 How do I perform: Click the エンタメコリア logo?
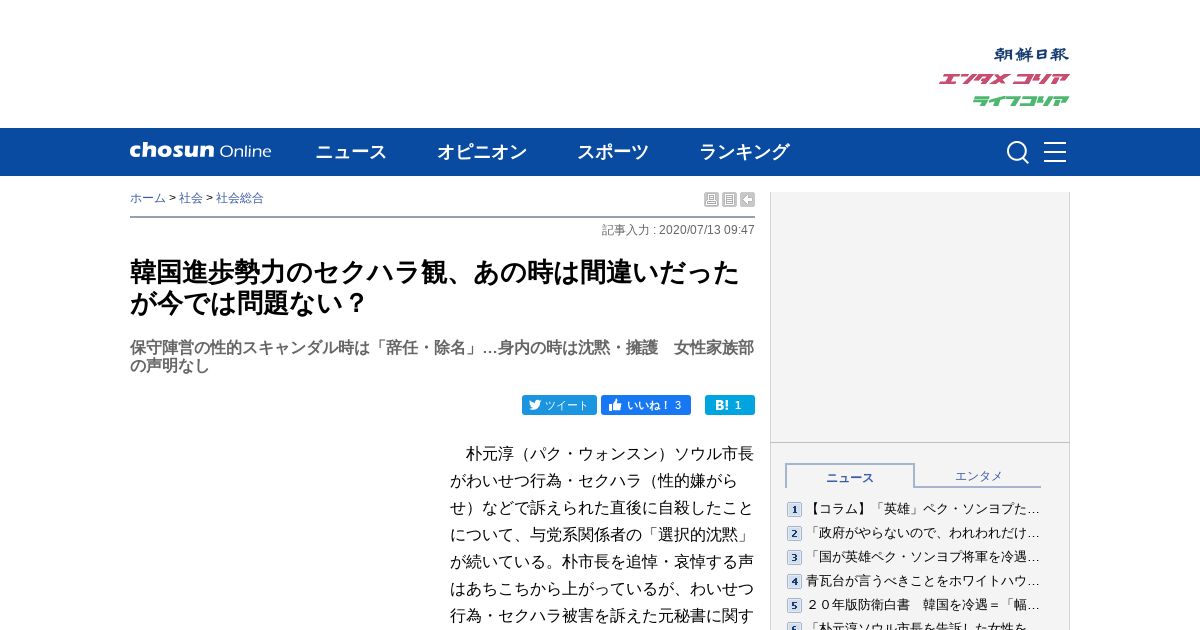1004,79
